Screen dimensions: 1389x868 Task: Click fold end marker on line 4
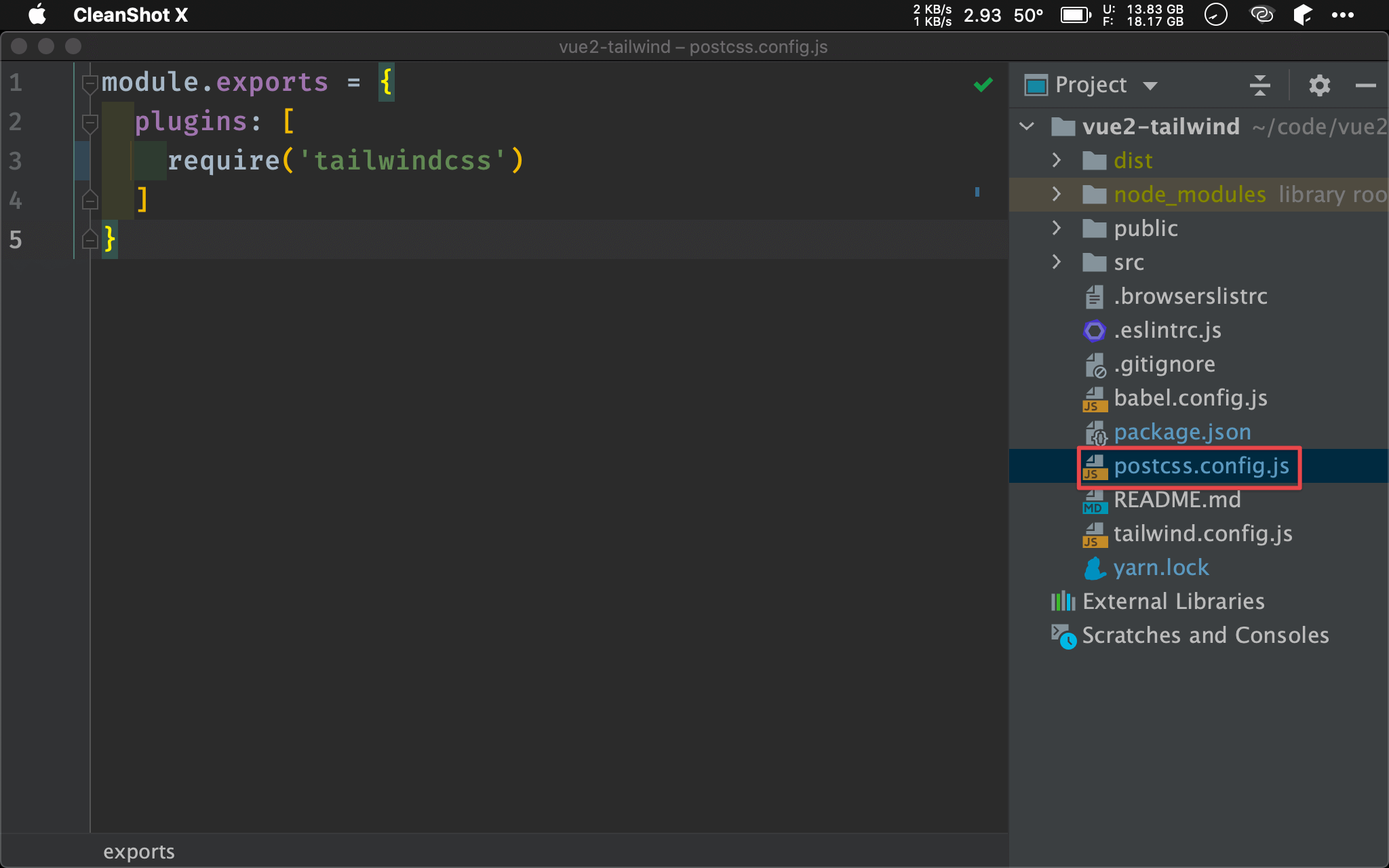tap(90, 201)
